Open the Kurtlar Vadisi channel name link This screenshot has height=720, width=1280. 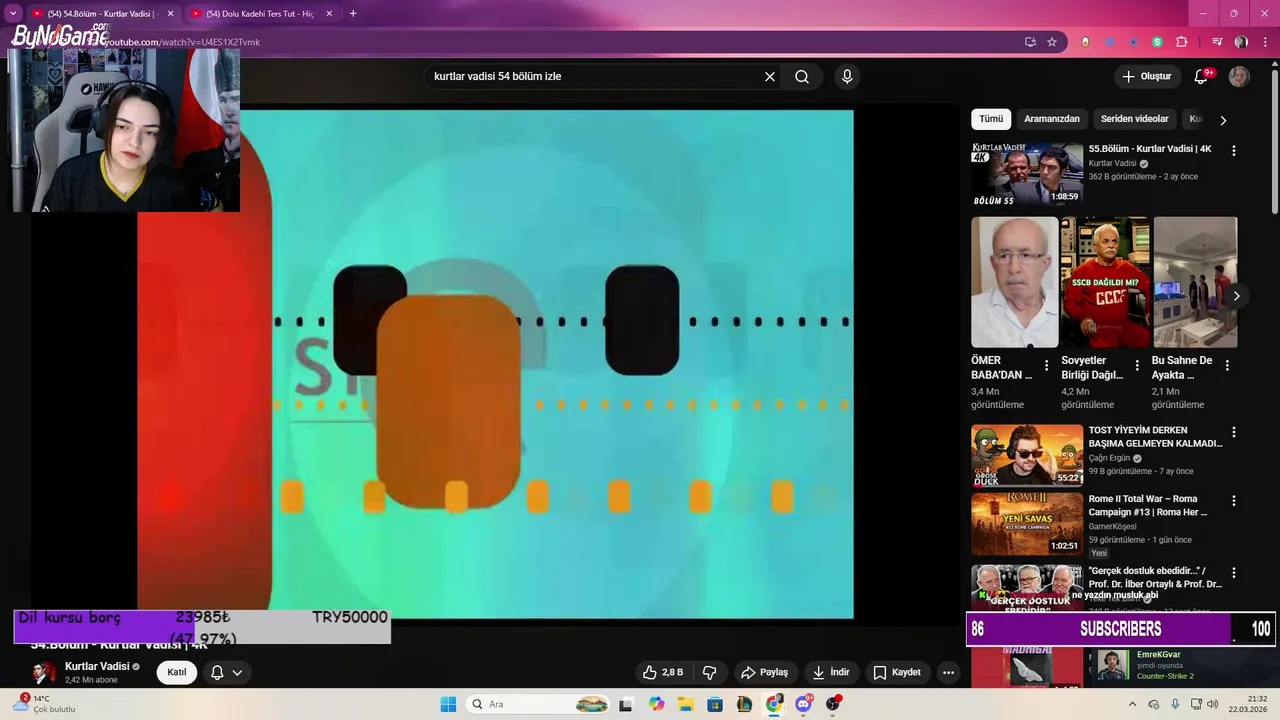pos(97,666)
